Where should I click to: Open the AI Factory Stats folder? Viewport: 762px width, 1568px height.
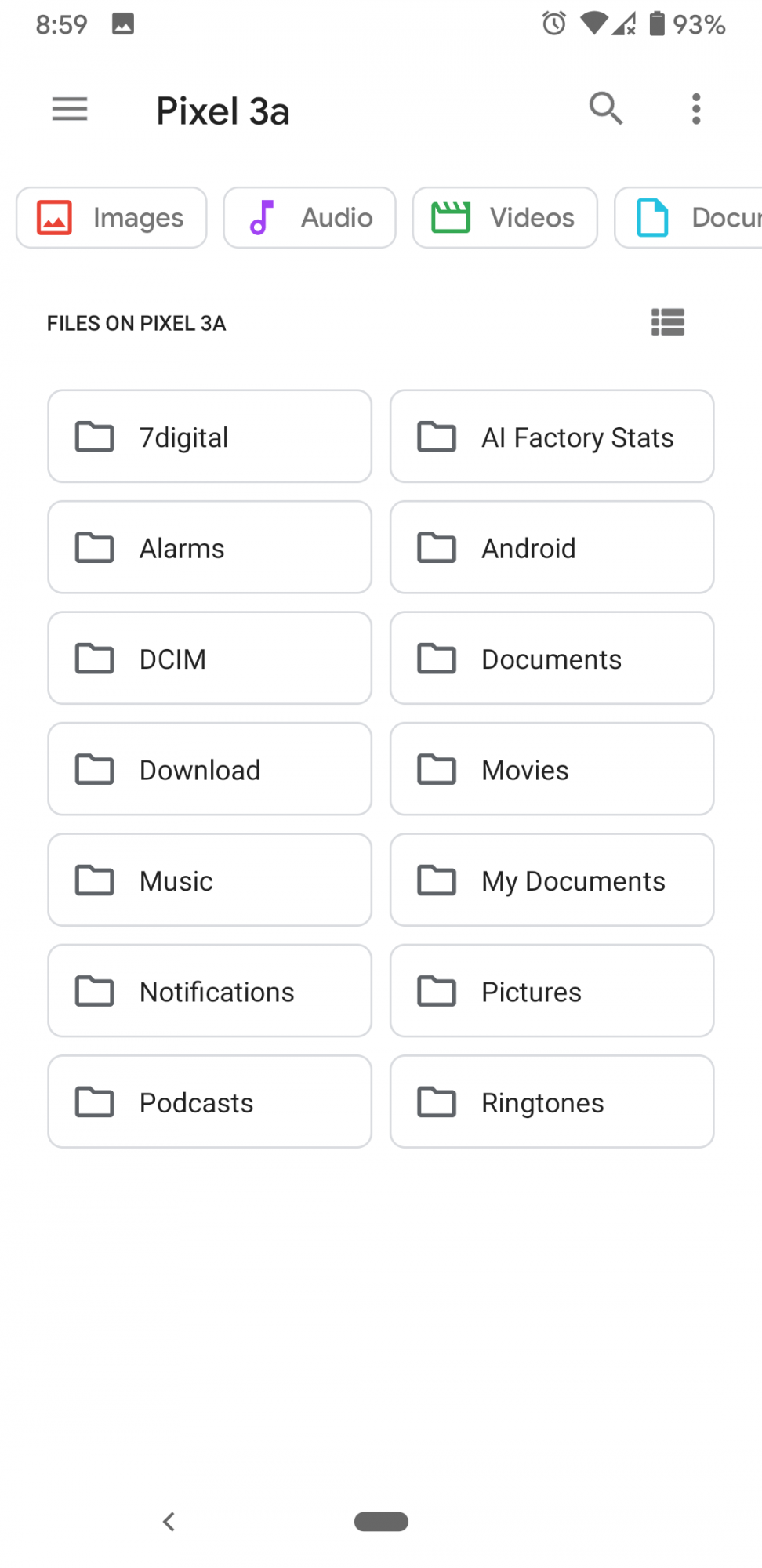pos(552,437)
